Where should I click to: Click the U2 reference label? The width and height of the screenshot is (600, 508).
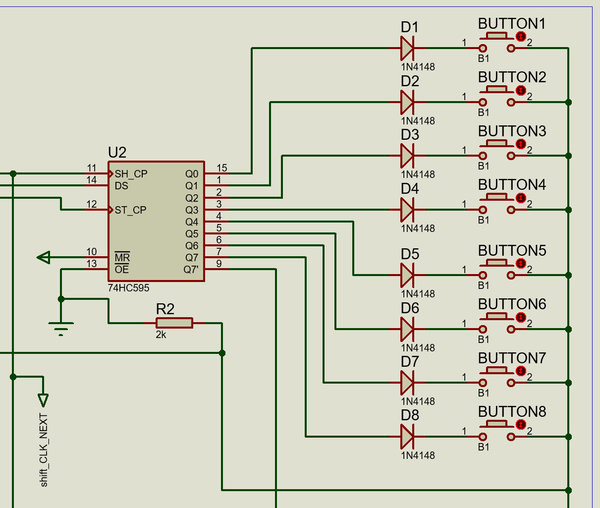pos(117,152)
